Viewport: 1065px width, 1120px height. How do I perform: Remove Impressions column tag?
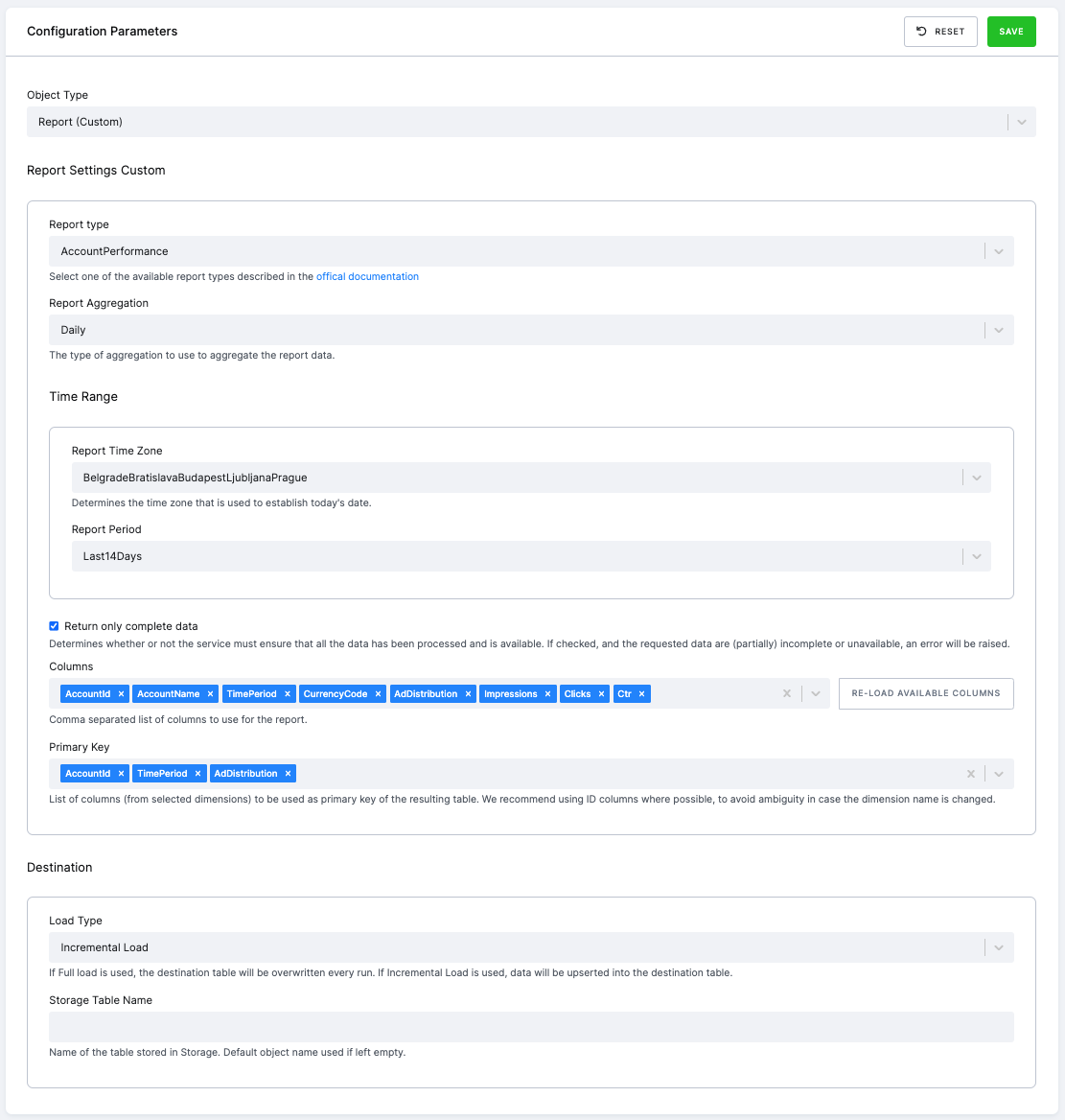(x=548, y=693)
